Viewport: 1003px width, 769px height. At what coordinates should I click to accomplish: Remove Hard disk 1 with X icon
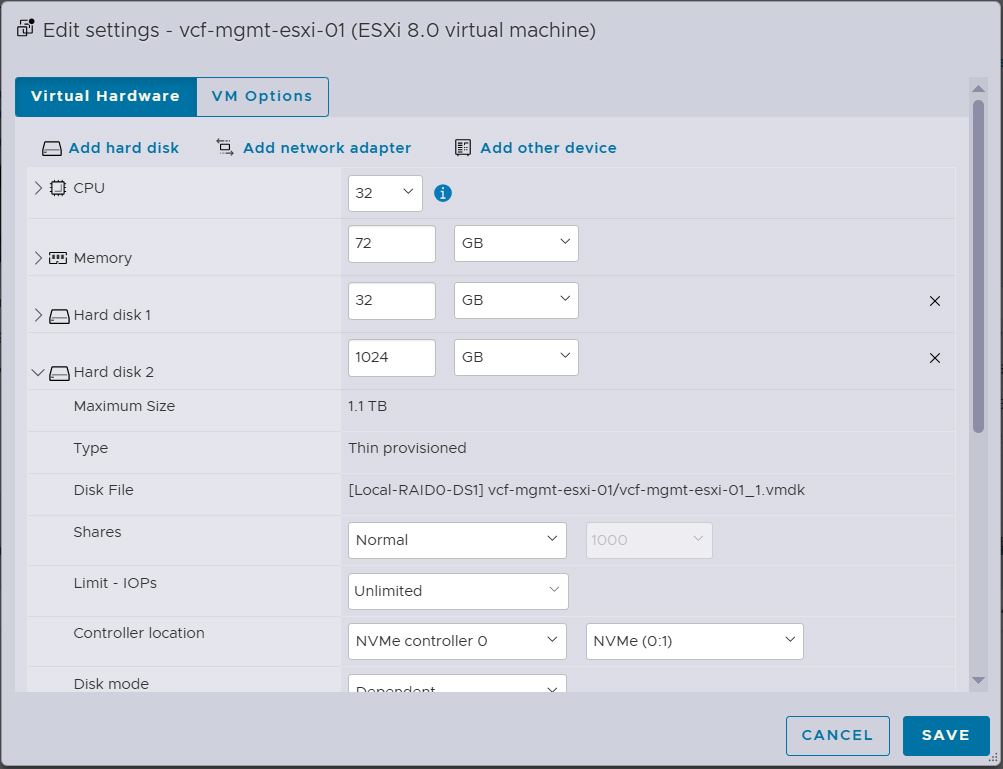tap(935, 301)
